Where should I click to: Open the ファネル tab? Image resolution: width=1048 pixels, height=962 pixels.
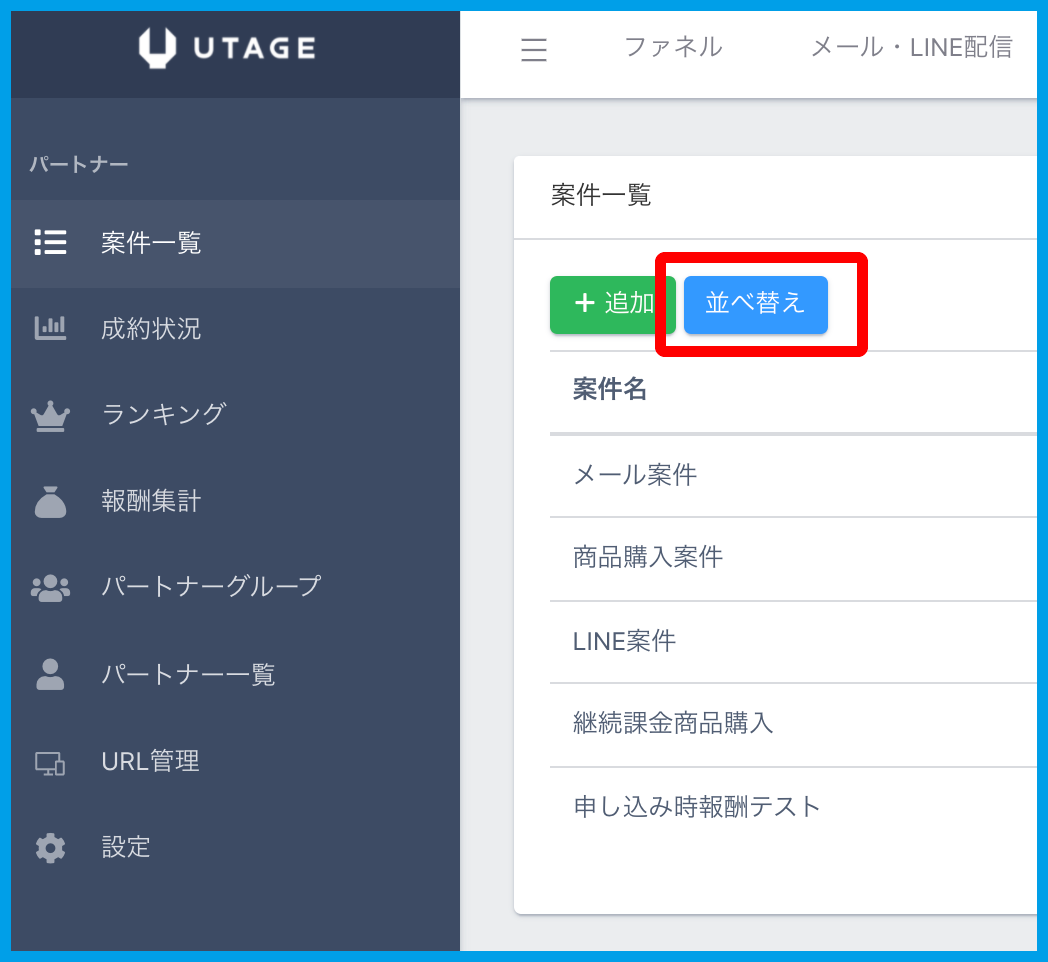pos(672,47)
